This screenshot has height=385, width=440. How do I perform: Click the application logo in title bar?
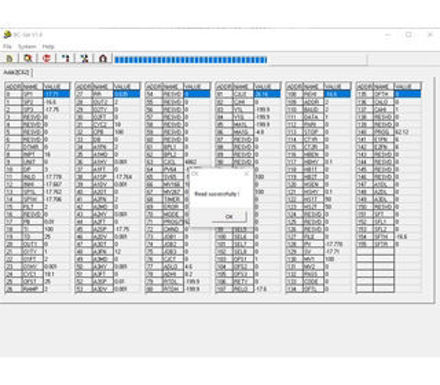[x=7, y=34]
